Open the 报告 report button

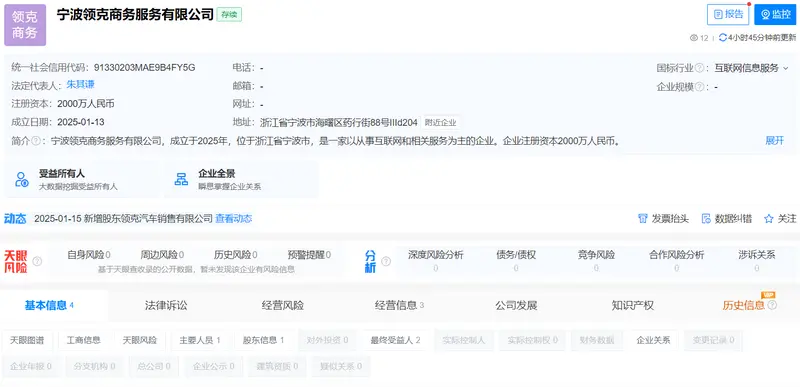(x=728, y=14)
